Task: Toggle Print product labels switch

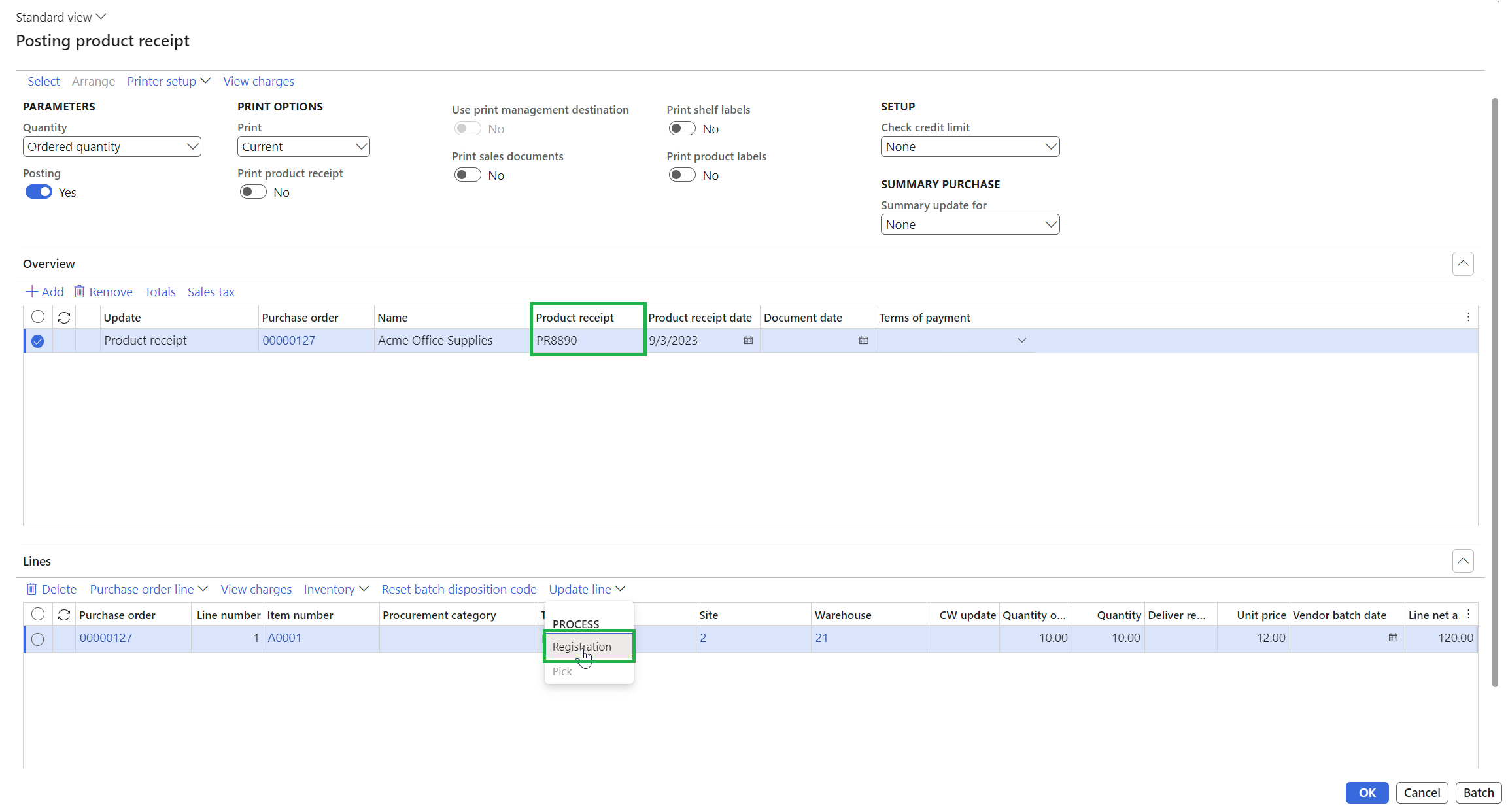Action: (682, 175)
